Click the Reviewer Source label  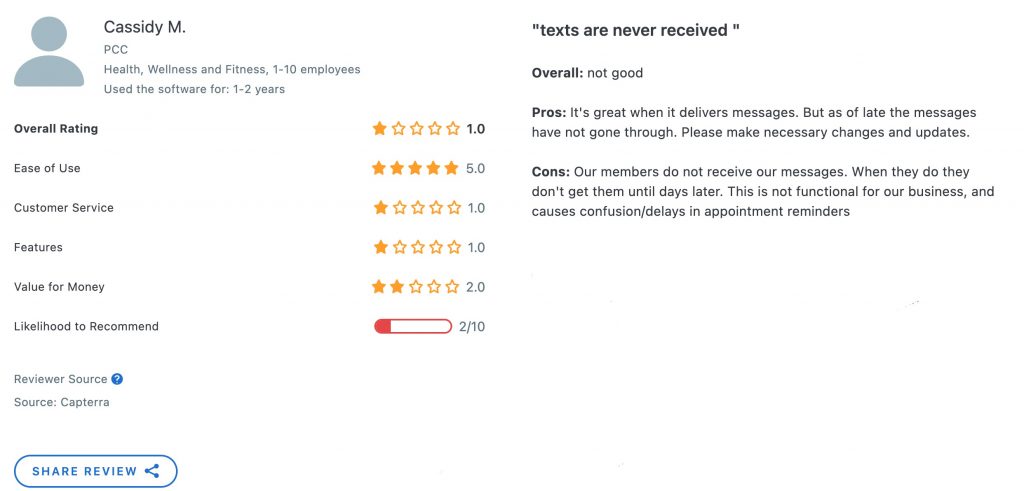tap(60, 379)
